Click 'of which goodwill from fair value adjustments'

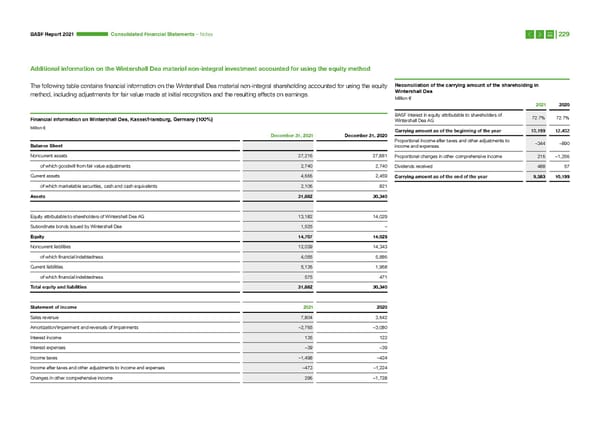85,166
